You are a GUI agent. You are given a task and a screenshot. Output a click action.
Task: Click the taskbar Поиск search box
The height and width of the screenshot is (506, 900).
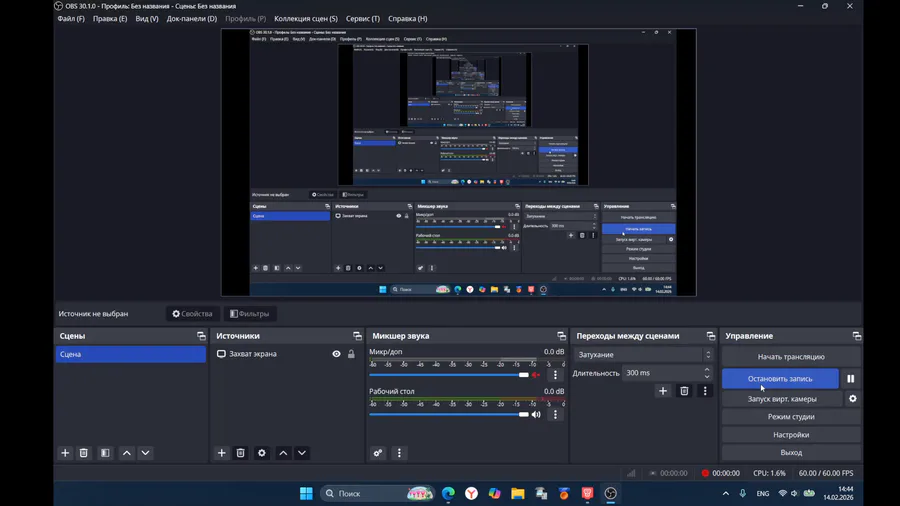pos(378,493)
